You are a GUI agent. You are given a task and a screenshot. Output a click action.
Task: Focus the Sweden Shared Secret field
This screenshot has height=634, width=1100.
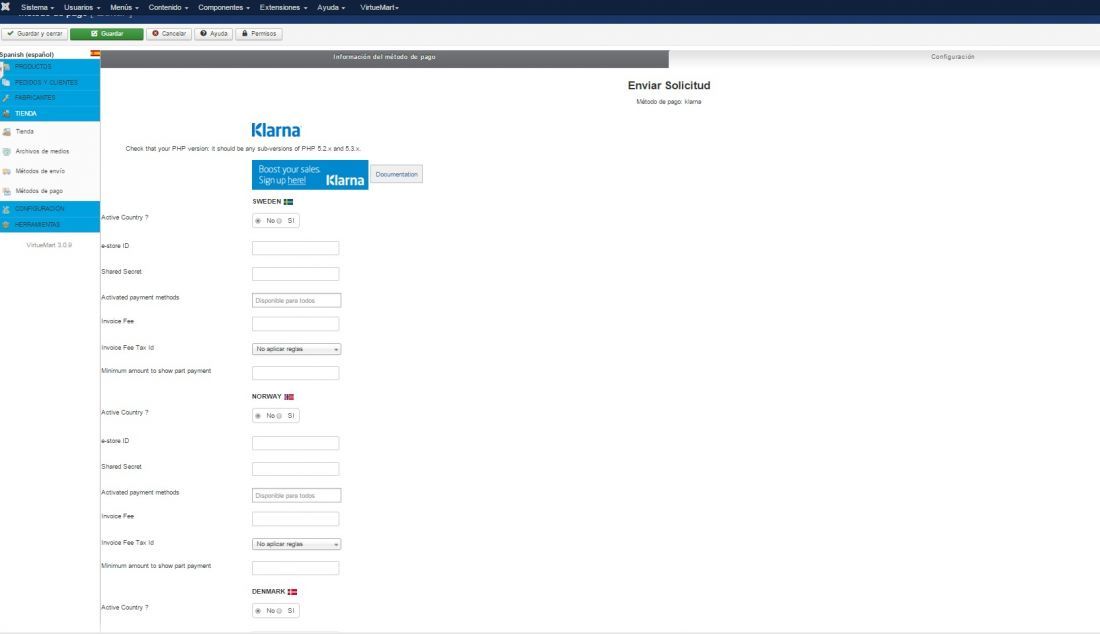295,274
